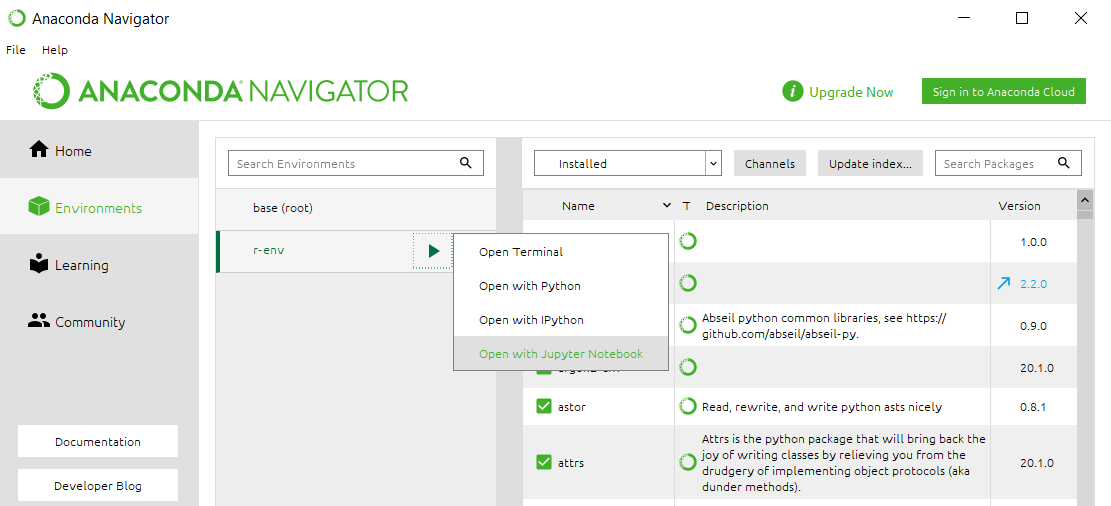Screen dimensions: 1111x506
Task: Click the blue update arrow beside 2.2.0
Action: coord(1003,283)
